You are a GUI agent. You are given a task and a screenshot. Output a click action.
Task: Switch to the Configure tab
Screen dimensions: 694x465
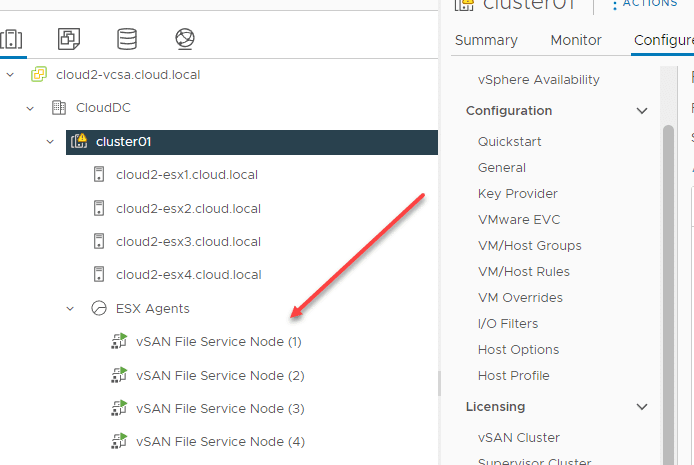(663, 40)
